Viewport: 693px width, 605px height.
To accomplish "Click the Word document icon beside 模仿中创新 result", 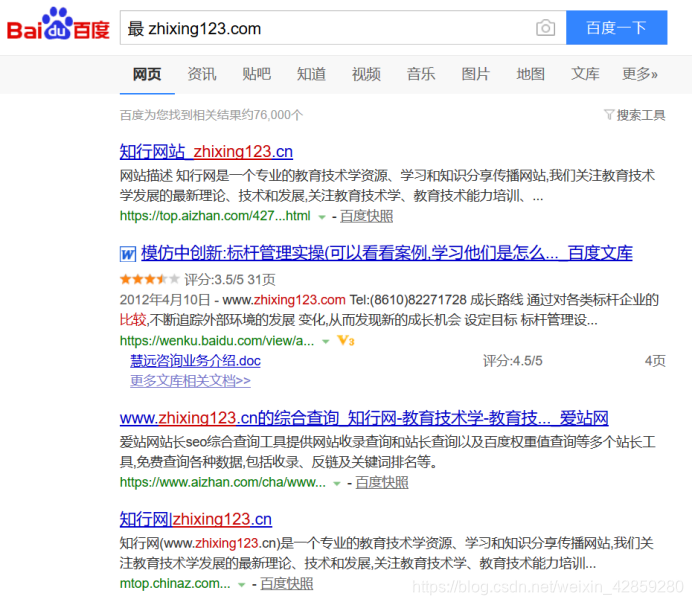I will click(128, 254).
